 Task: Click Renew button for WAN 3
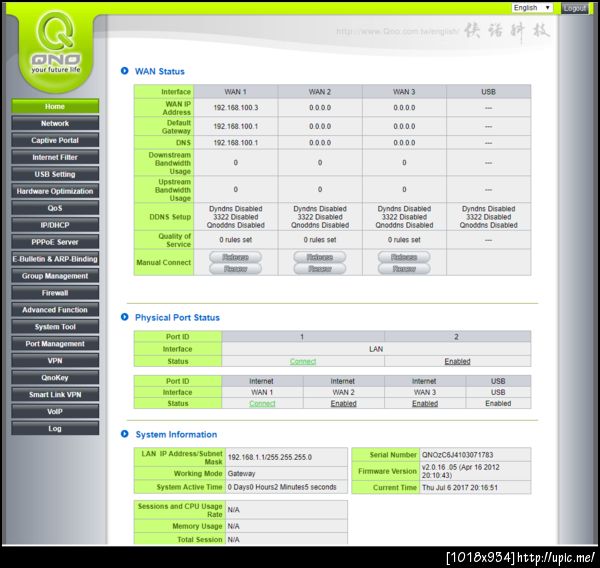pyautogui.click(x=404, y=269)
